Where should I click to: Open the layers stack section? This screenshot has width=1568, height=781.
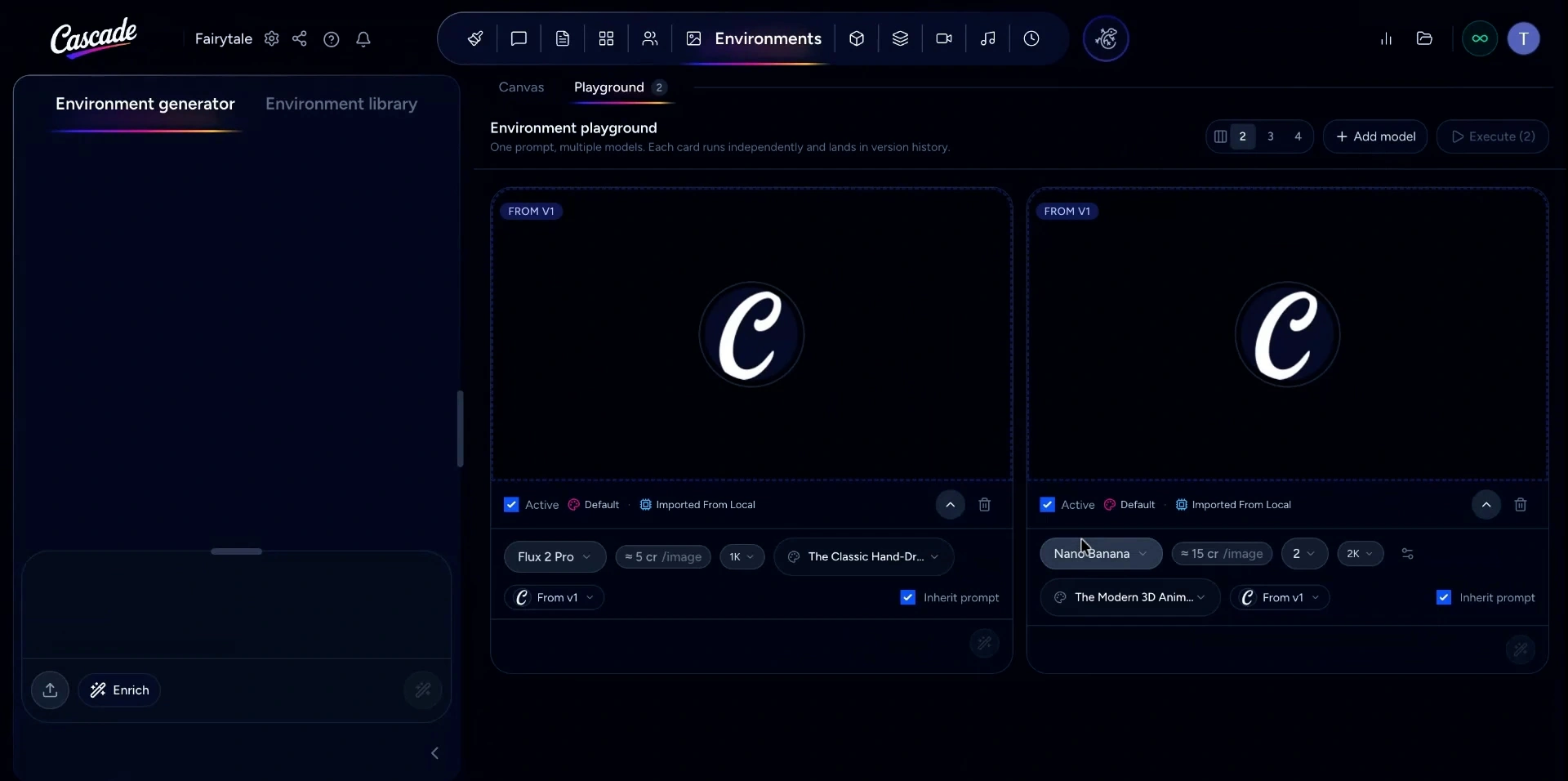(900, 38)
